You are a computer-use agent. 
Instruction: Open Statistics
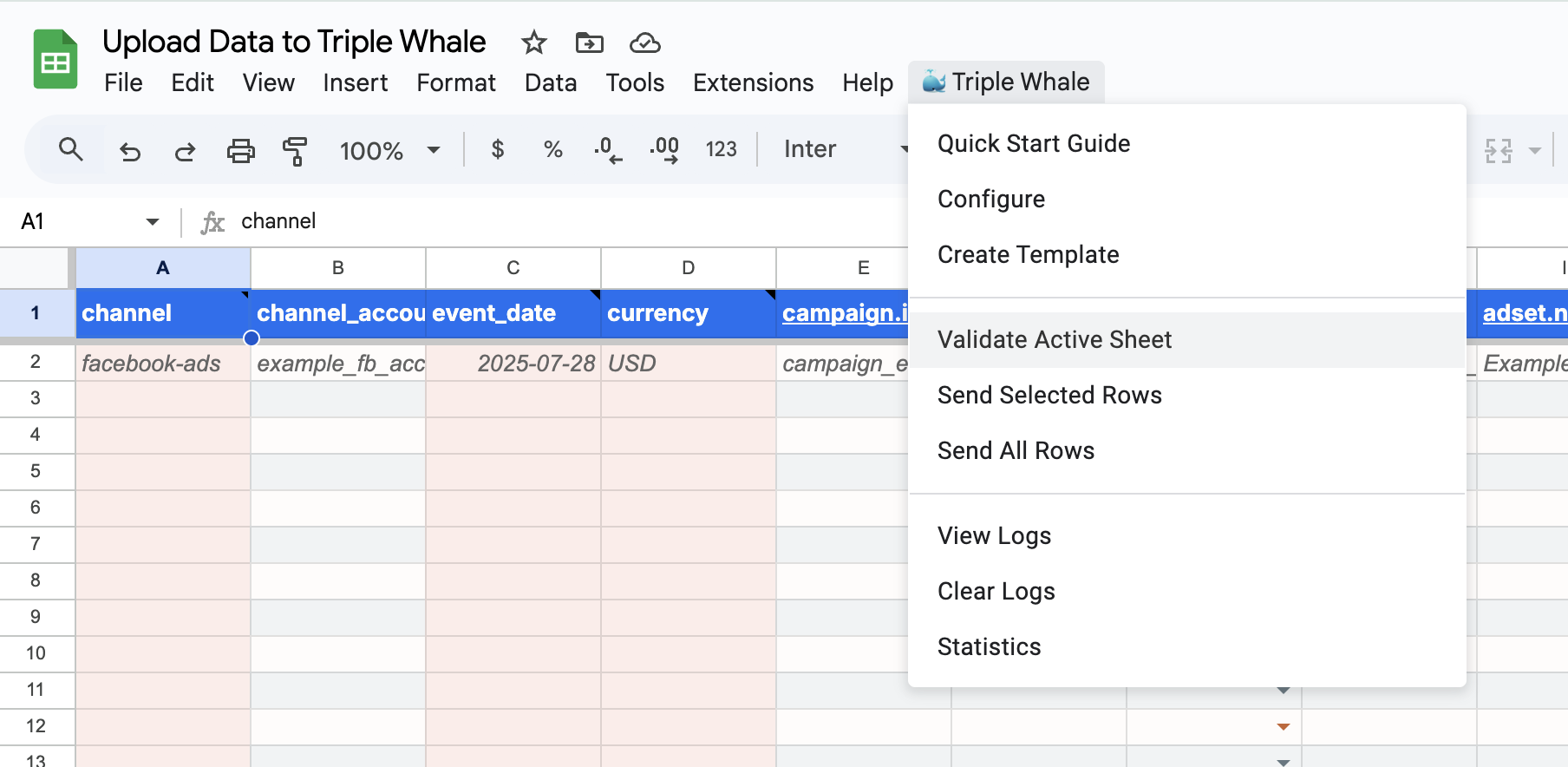click(x=1187, y=646)
